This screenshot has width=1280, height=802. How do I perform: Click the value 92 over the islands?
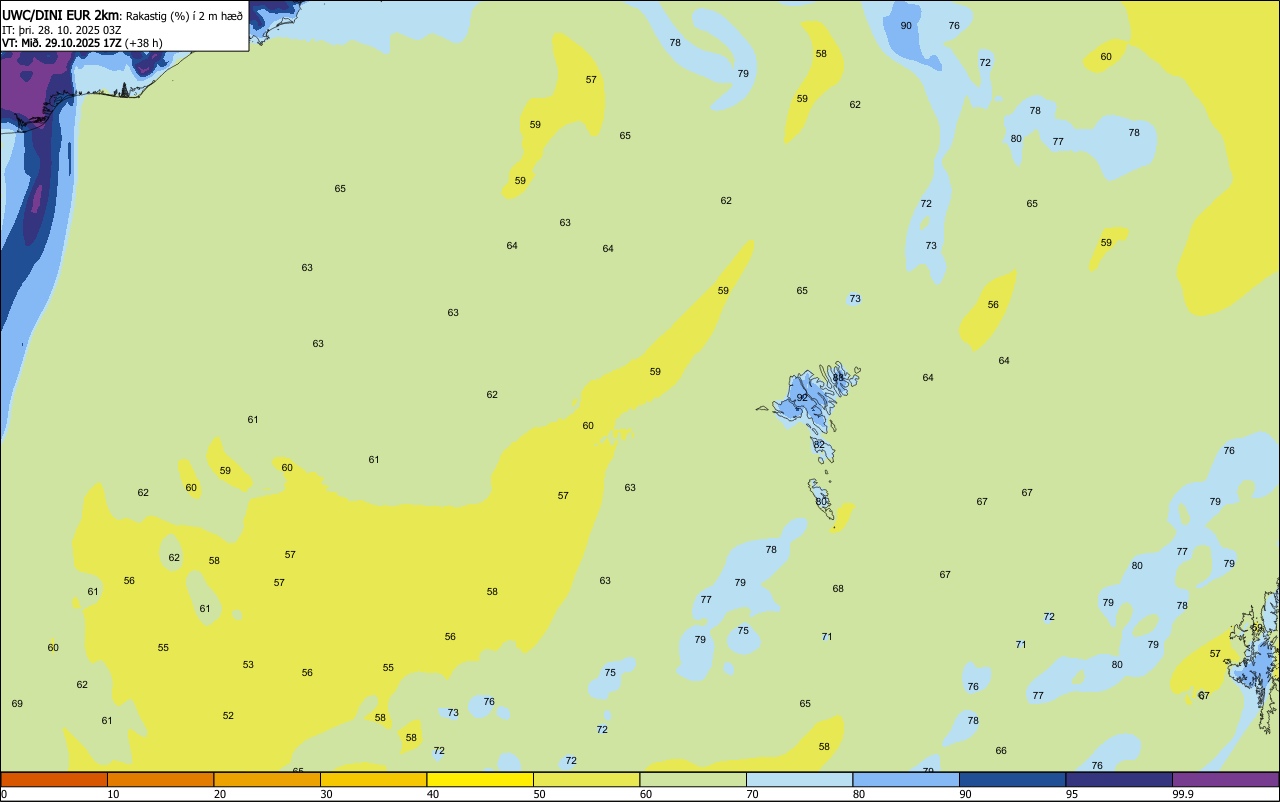[802, 398]
